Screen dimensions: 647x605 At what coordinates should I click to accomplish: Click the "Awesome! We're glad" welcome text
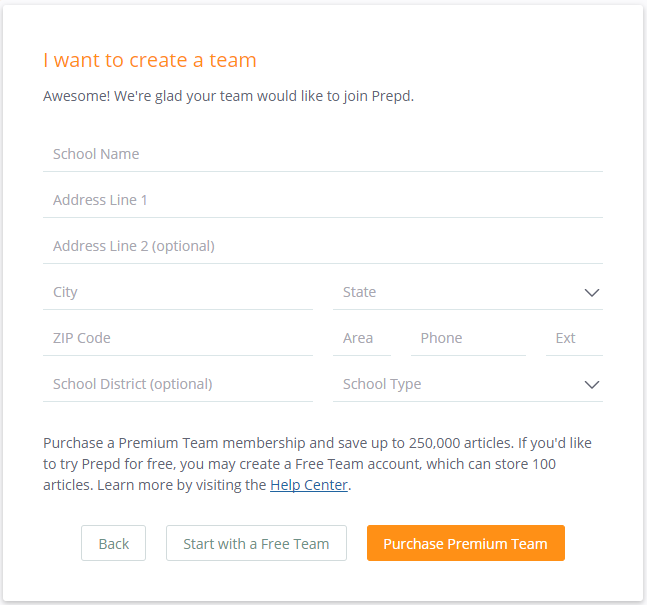[x=228, y=96]
